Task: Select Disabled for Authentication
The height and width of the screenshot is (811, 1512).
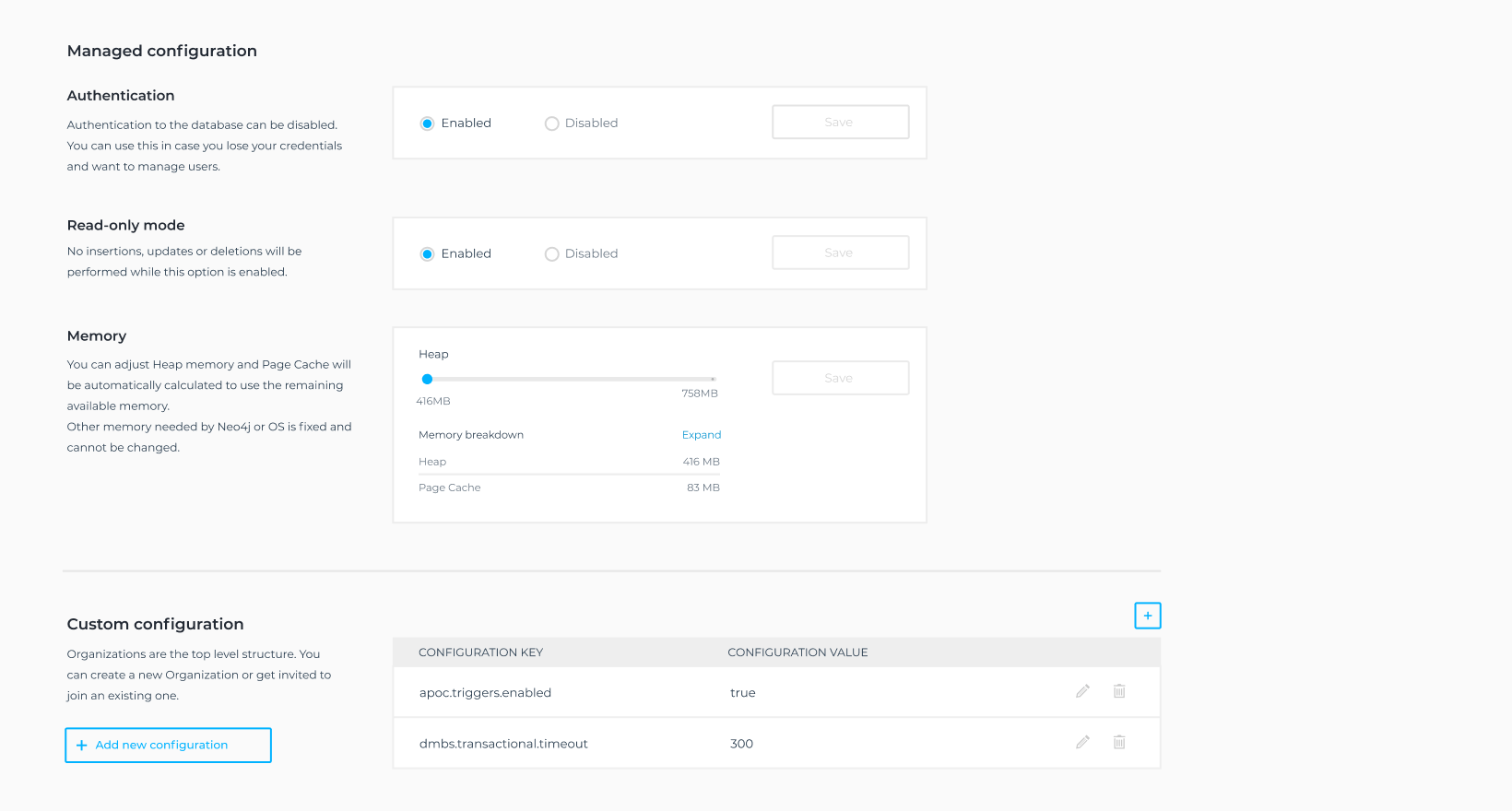Action: (551, 123)
